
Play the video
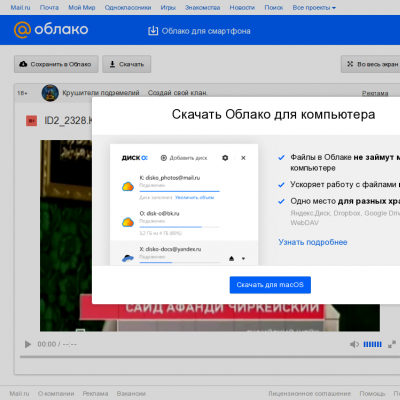pyautogui.click(x=28, y=344)
